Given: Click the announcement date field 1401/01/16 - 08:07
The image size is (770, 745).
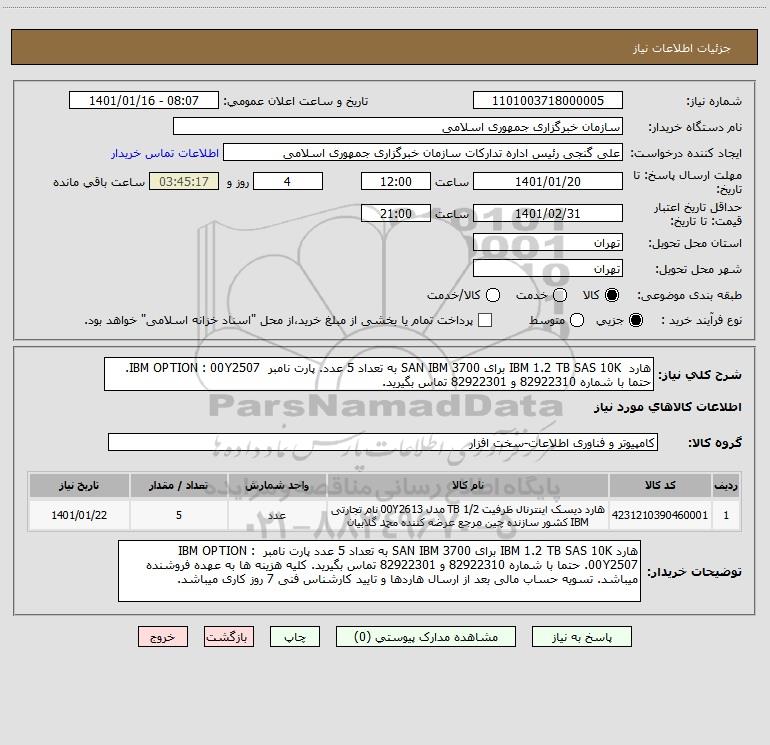Looking at the screenshot, I should pos(144,101).
